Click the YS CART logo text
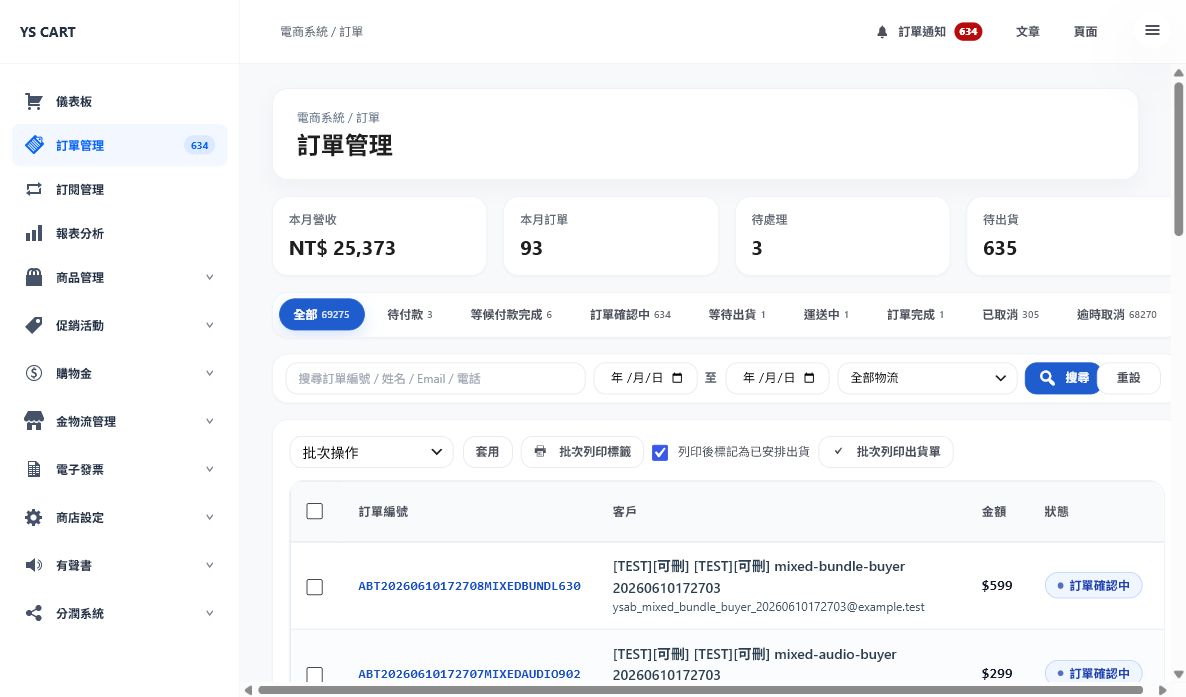This screenshot has height=697, width=1186. coord(48,32)
